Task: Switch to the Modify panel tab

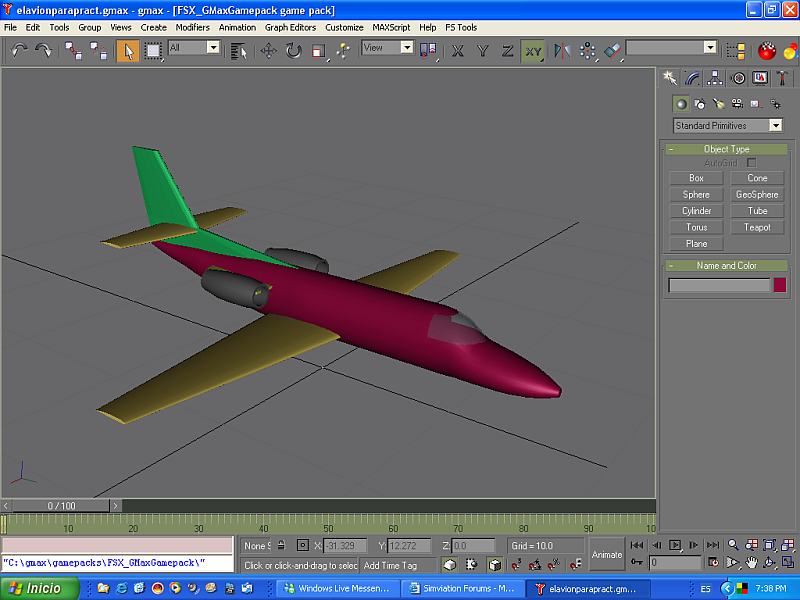Action: click(x=693, y=78)
